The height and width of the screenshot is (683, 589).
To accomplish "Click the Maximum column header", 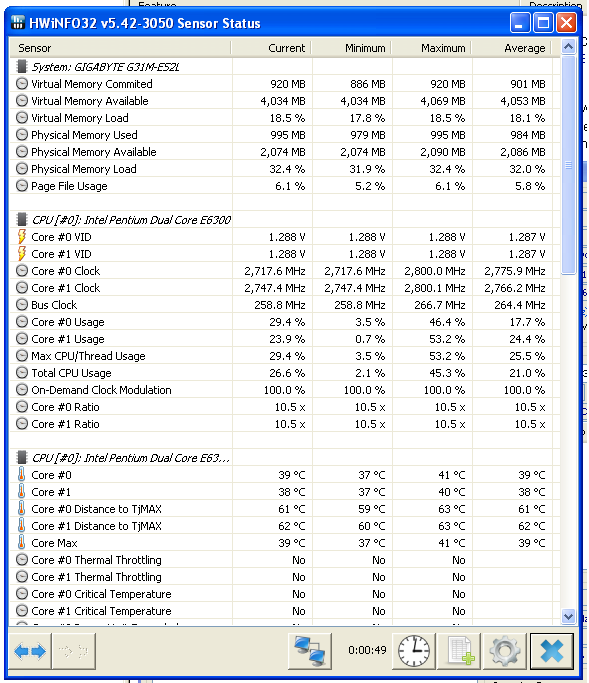I will (x=431, y=48).
